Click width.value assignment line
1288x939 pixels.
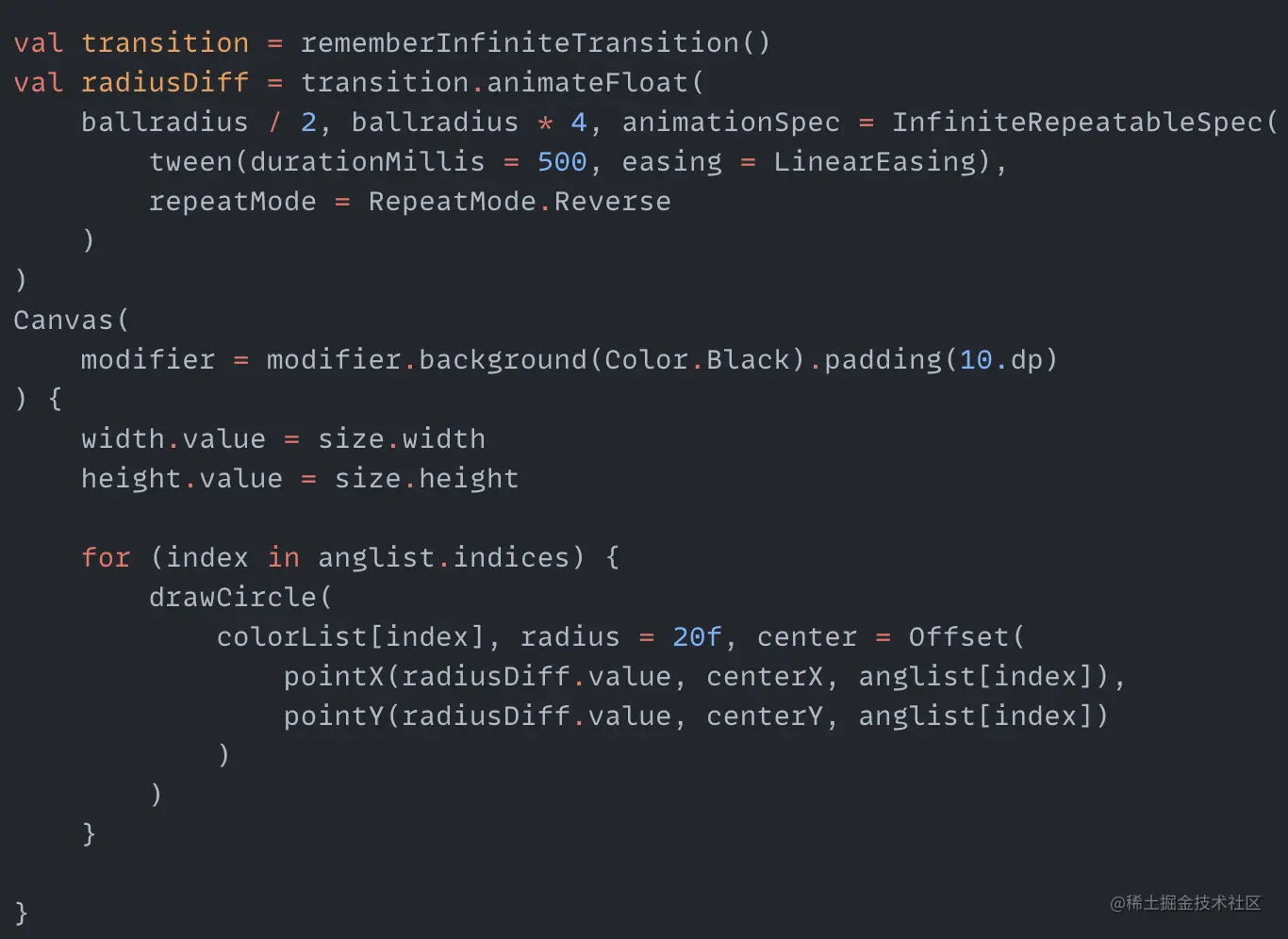click(x=283, y=439)
